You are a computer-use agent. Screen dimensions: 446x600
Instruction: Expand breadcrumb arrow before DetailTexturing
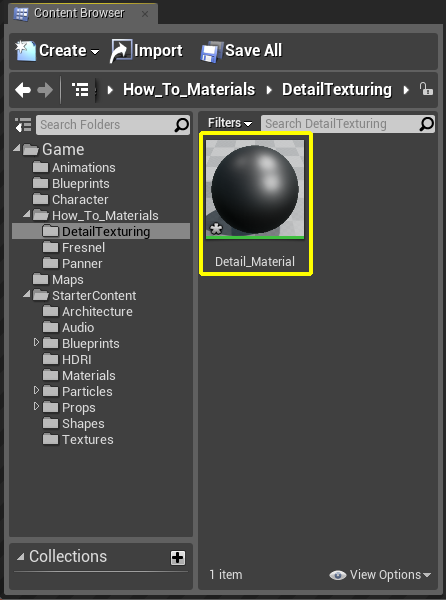[269, 90]
